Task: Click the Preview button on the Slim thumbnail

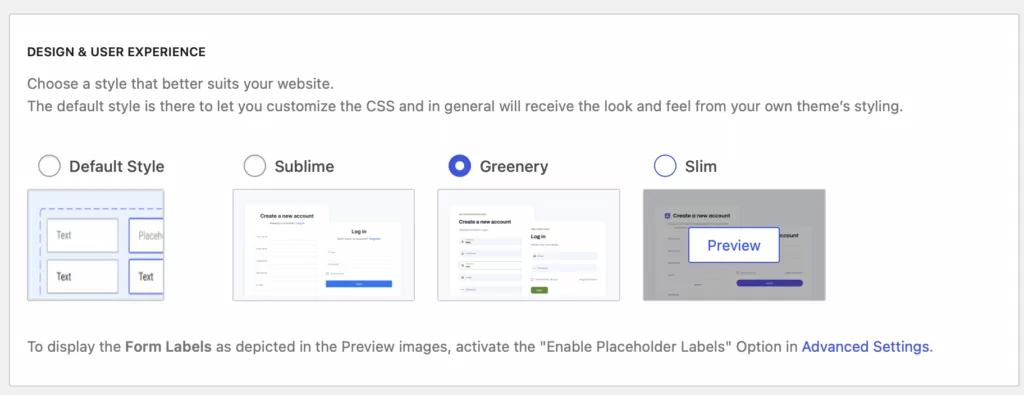Action: point(734,245)
